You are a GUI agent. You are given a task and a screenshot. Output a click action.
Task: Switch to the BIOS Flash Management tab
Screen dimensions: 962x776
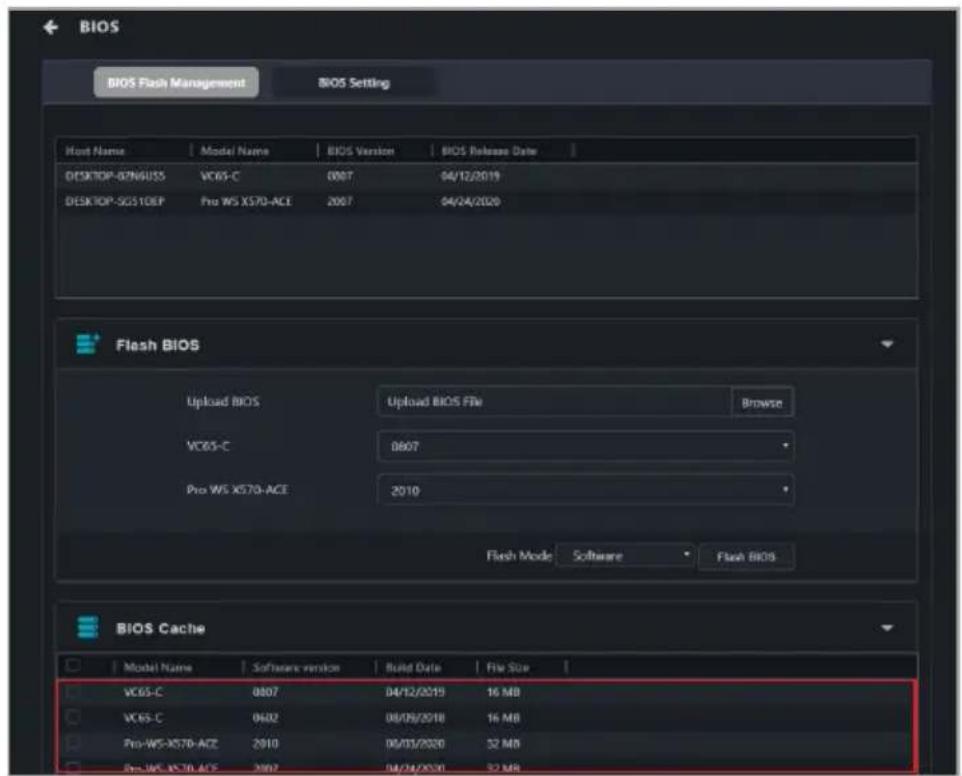click(176, 82)
